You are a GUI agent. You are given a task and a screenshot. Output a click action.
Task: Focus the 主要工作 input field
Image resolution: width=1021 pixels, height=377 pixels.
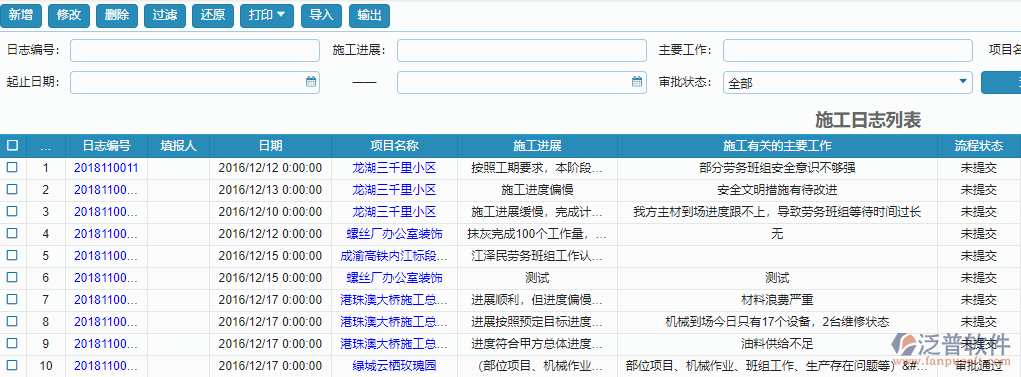847,50
